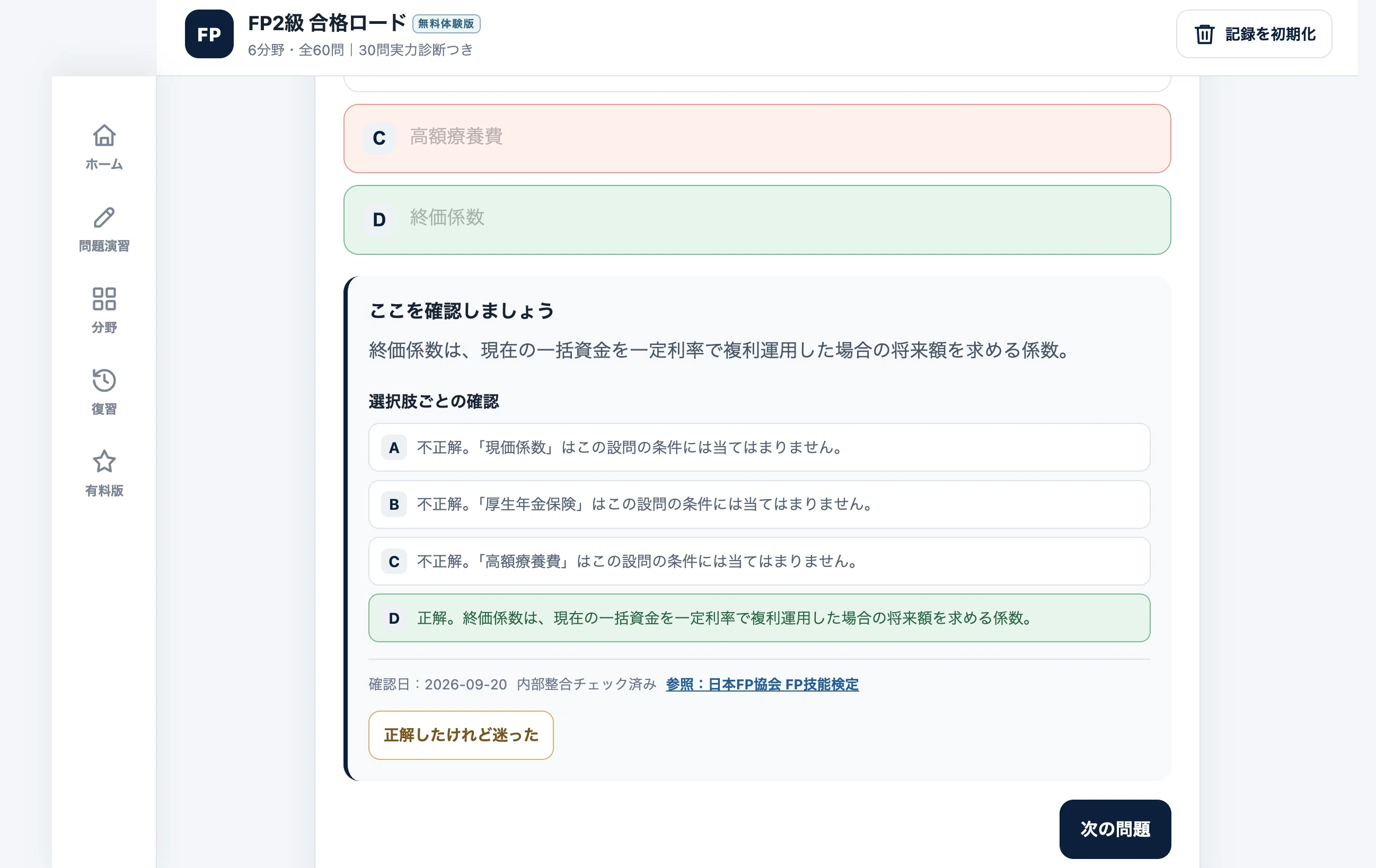Click explanation row D starting with 正解。終価係数は

click(x=760, y=618)
